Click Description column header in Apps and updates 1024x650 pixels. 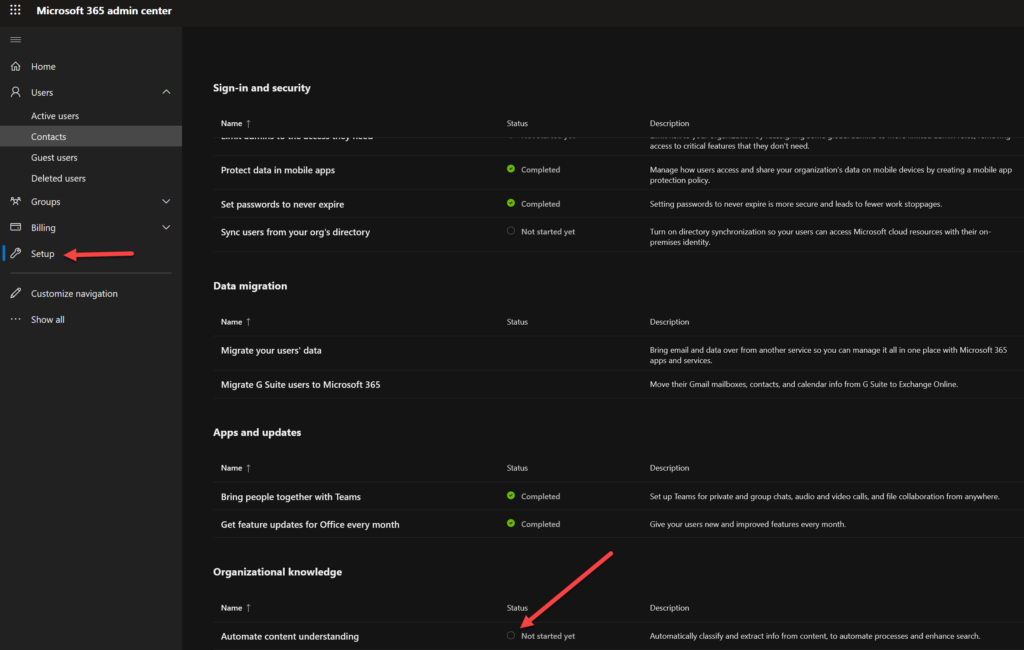point(669,468)
